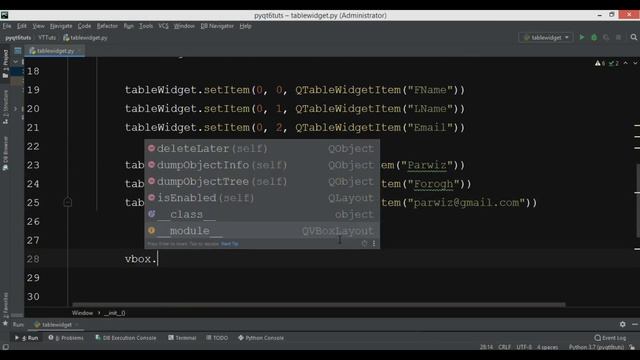Click the YTTuts breadcrumb
Image resolution: width=640 pixels, height=360 pixels.
pyautogui.click(x=47, y=38)
